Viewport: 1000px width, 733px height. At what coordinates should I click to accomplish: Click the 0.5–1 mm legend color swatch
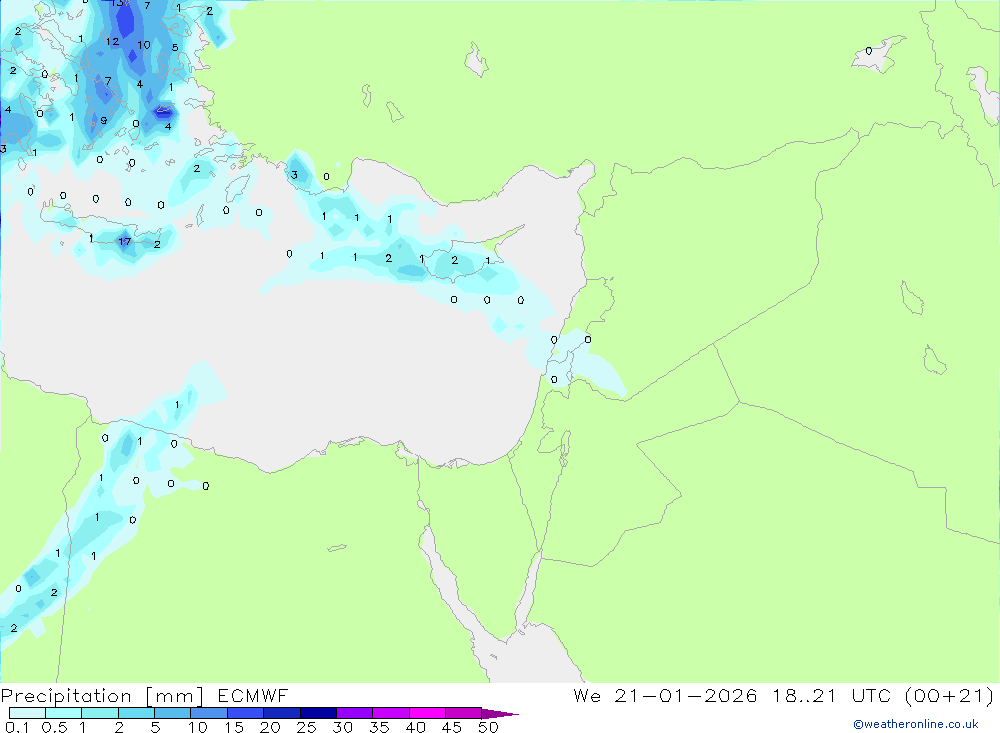[x=64, y=713]
